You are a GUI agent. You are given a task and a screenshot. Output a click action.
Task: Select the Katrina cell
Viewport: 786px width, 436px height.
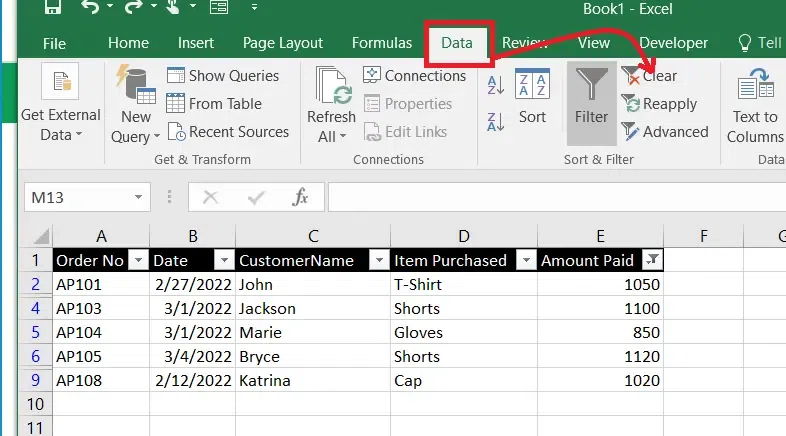pyautogui.click(x=313, y=380)
